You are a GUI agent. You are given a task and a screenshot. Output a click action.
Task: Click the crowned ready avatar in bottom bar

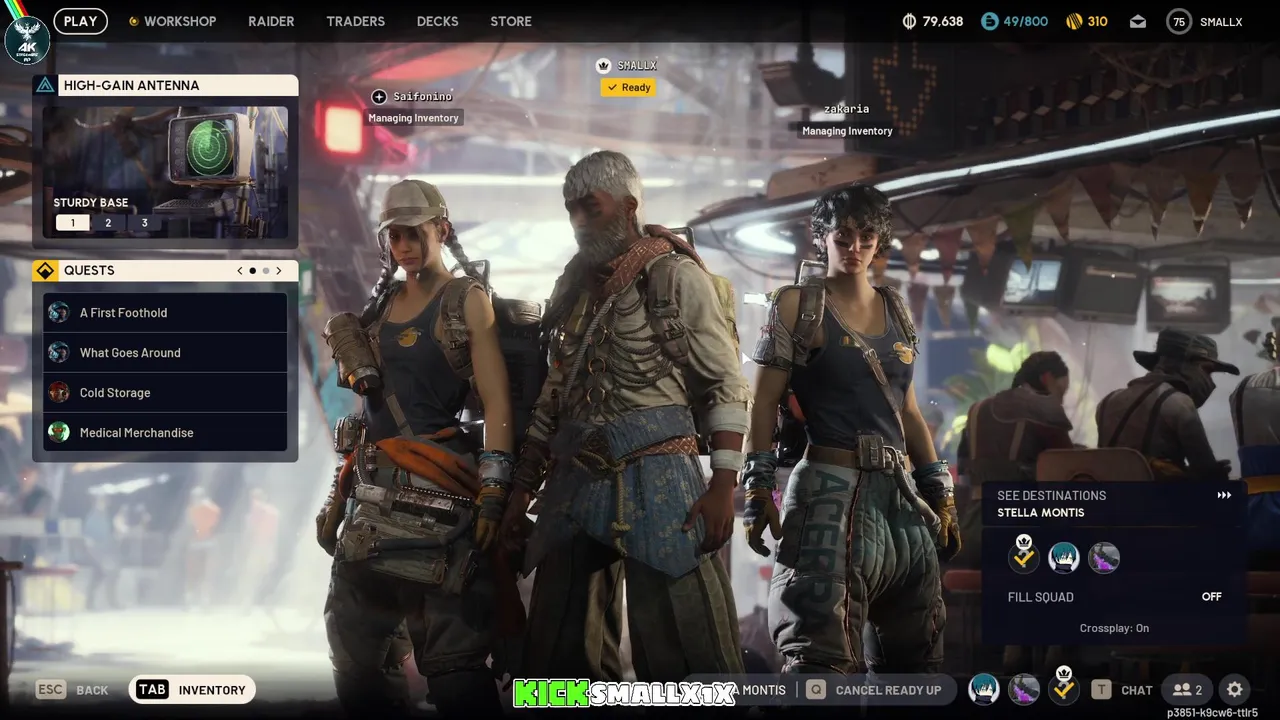click(x=1064, y=687)
